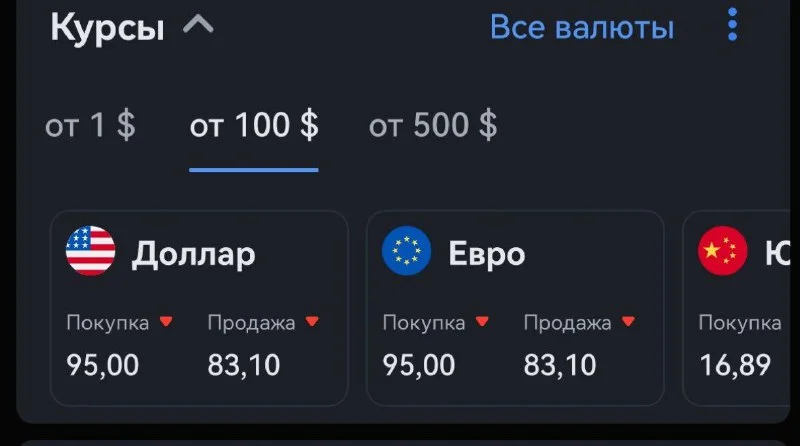Select the от 100 $ tab
Viewport: 800px width, 446px height.
click(x=254, y=126)
